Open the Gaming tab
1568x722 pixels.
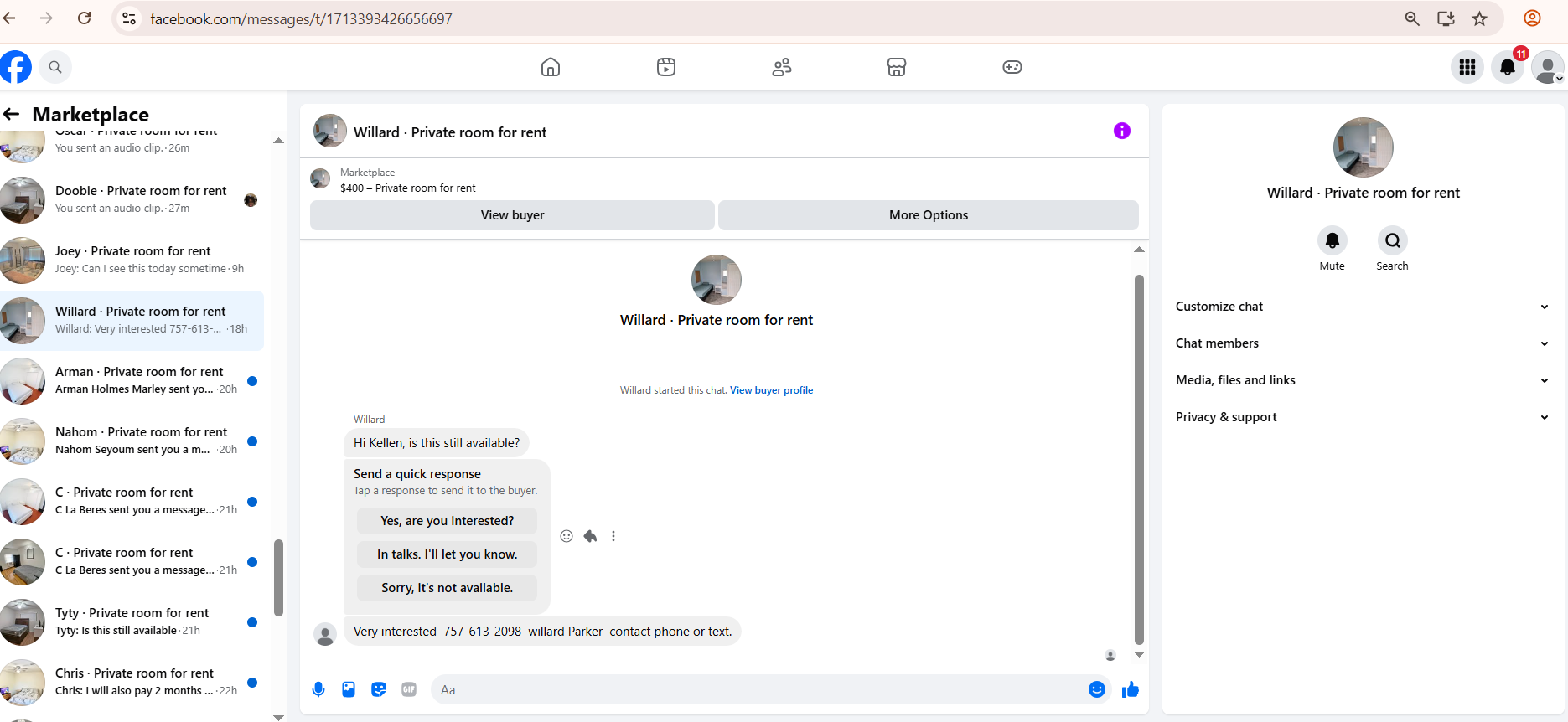[1012, 67]
